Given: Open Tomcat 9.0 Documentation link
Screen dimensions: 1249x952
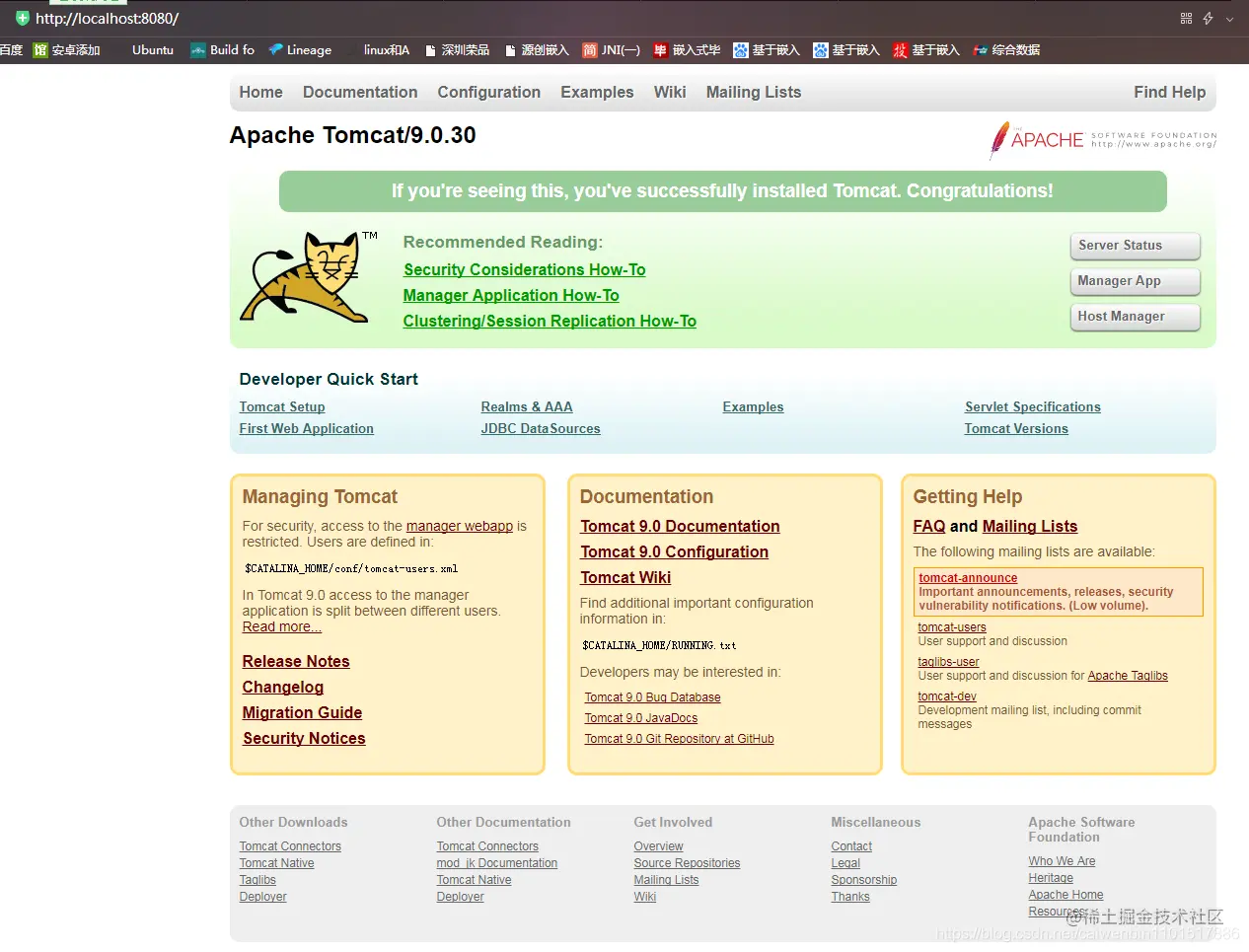Looking at the screenshot, I should [680, 526].
